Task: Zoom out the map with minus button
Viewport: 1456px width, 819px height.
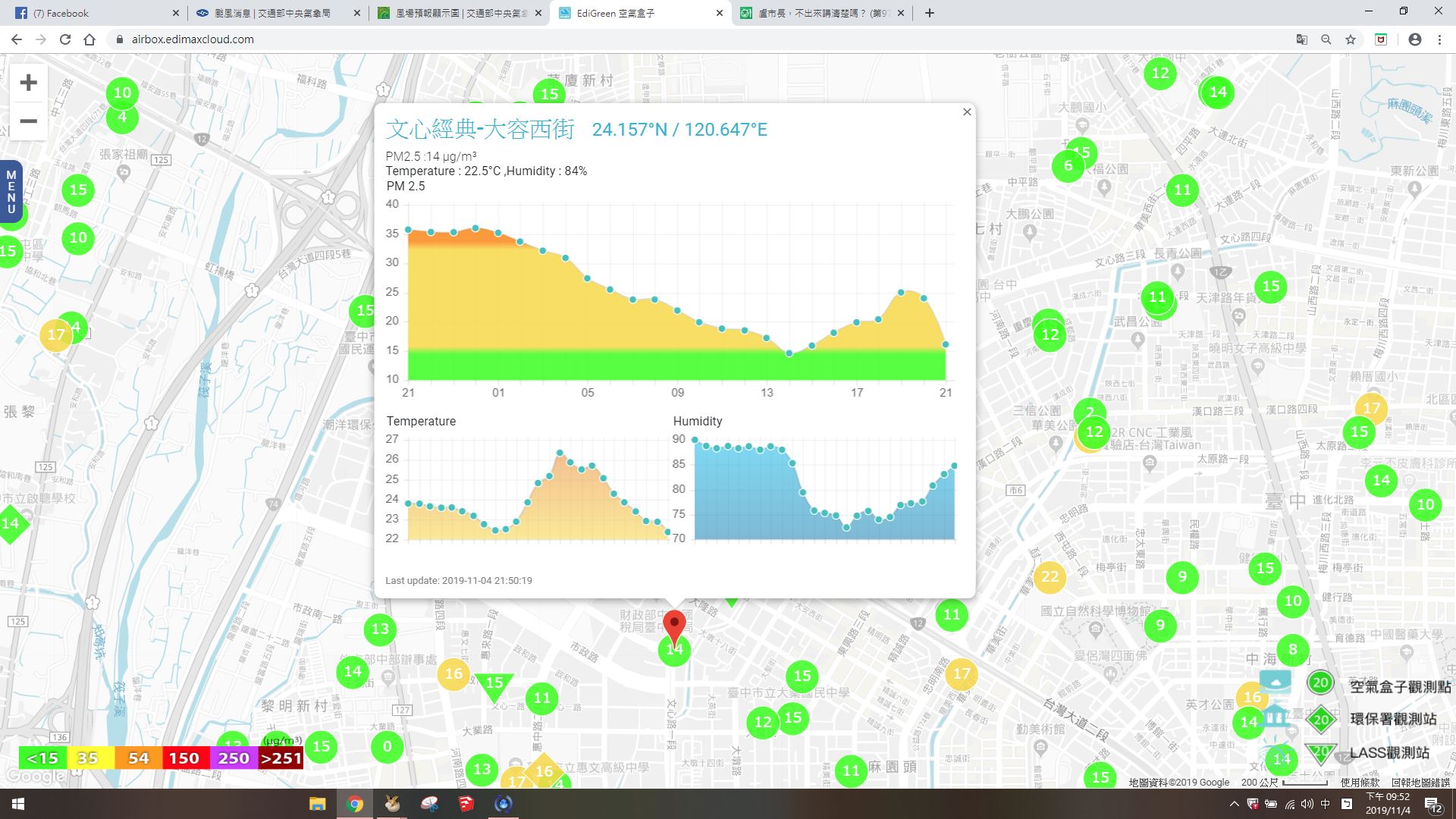Action: coord(28,121)
